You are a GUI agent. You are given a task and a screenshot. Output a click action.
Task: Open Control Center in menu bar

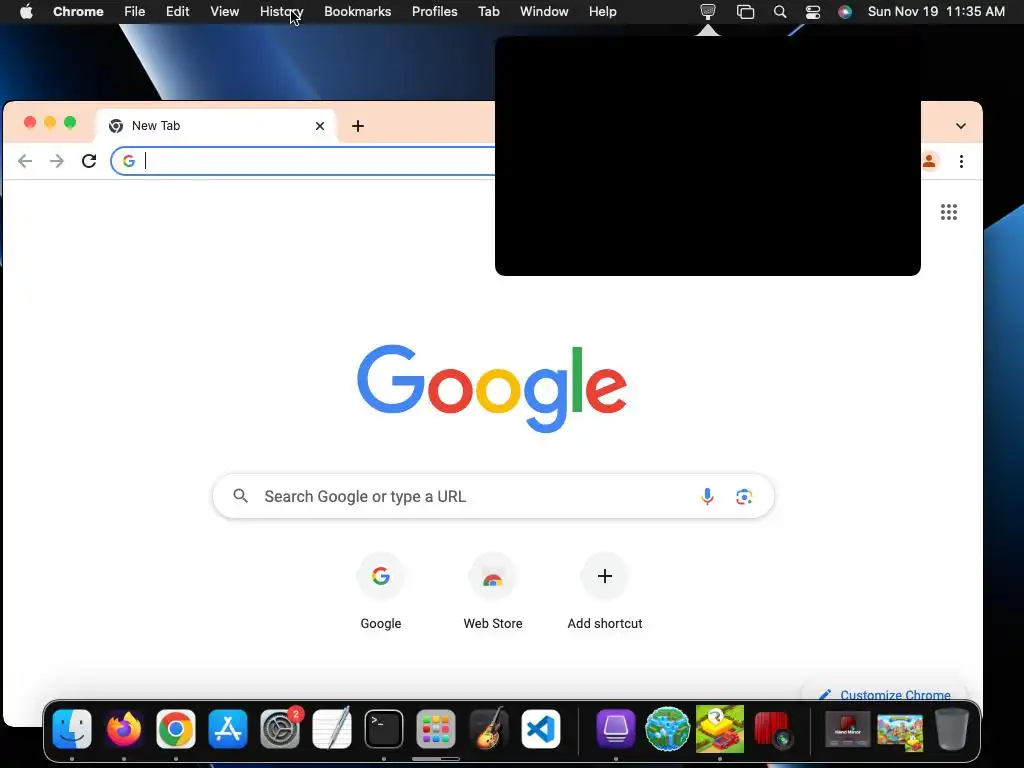tap(813, 12)
